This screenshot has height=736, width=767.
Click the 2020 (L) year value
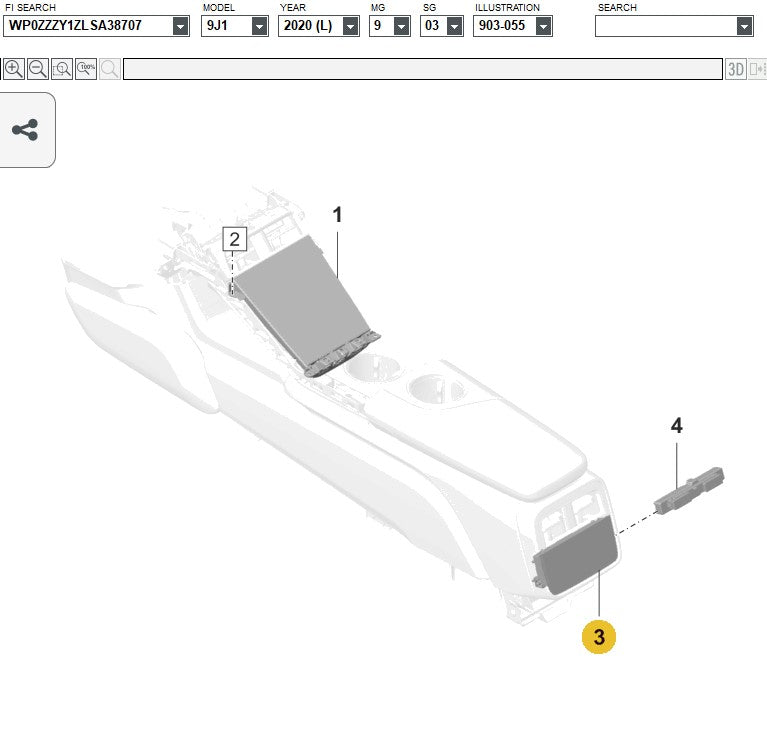click(x=308, y=25)
